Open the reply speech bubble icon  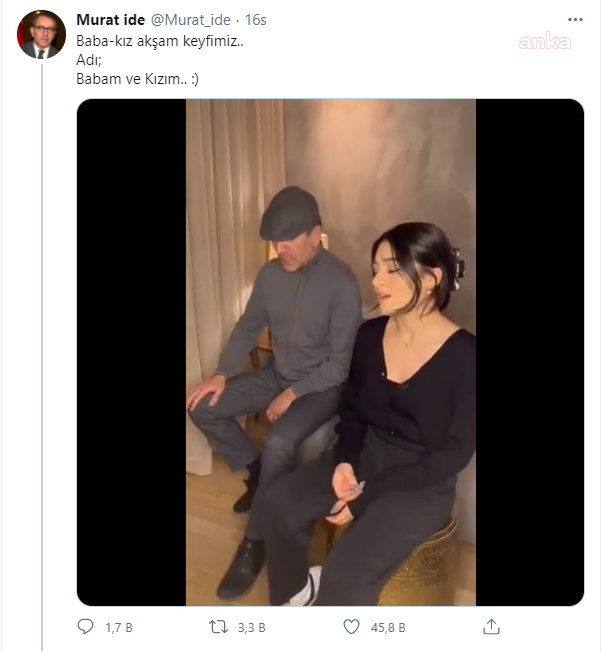pos(86,627)
